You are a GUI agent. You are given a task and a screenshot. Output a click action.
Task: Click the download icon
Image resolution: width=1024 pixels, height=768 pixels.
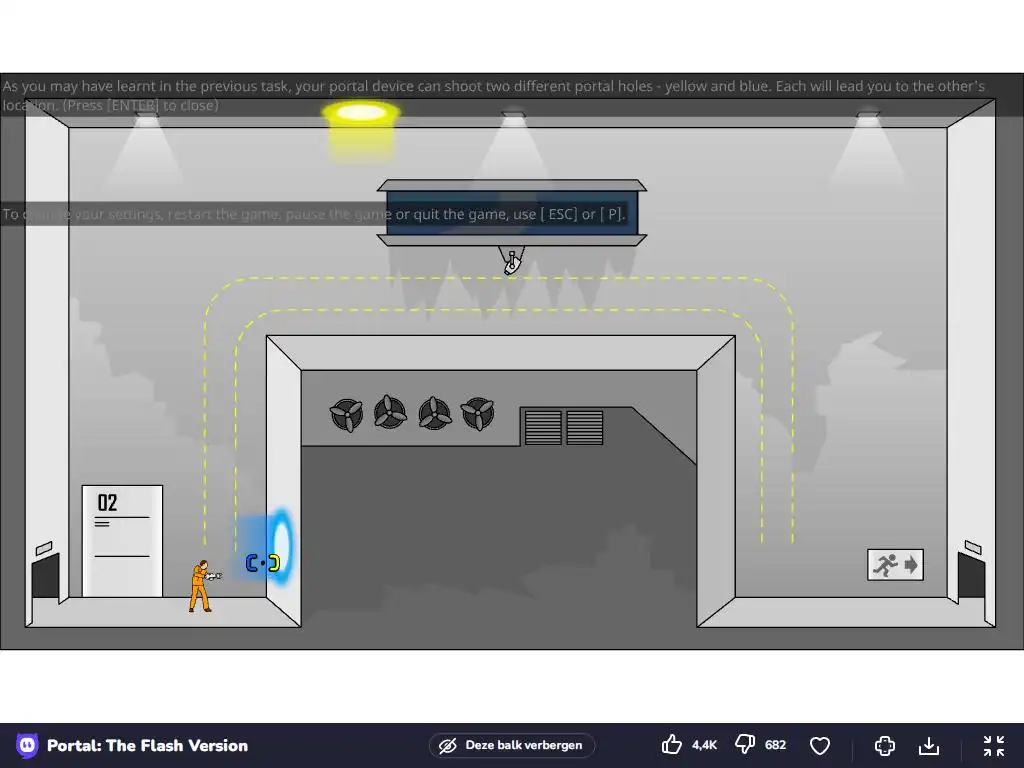[929, 745]
